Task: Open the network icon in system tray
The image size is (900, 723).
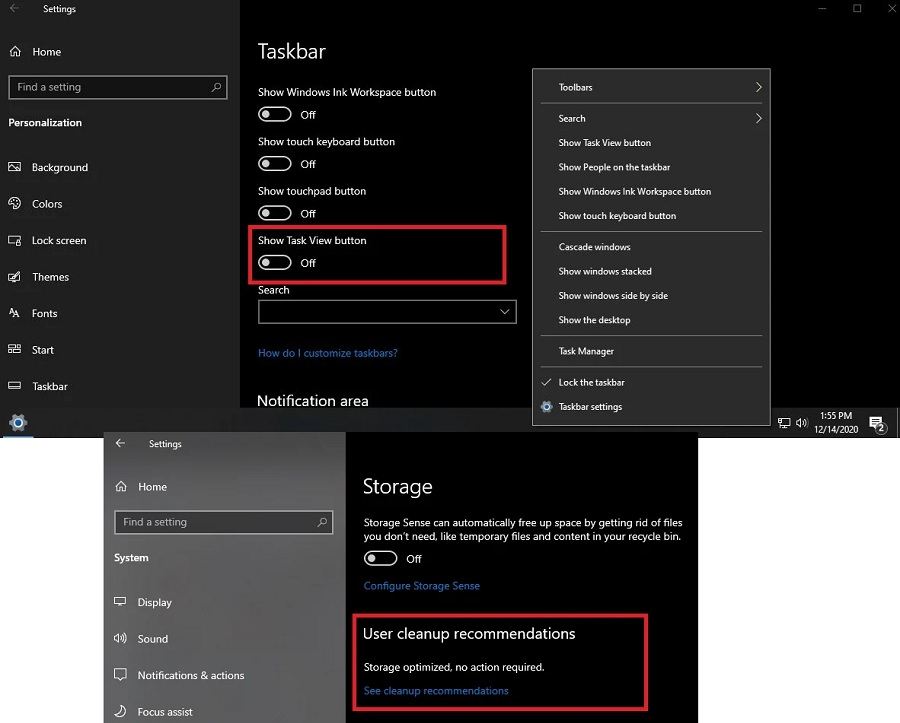Action: 783,423
